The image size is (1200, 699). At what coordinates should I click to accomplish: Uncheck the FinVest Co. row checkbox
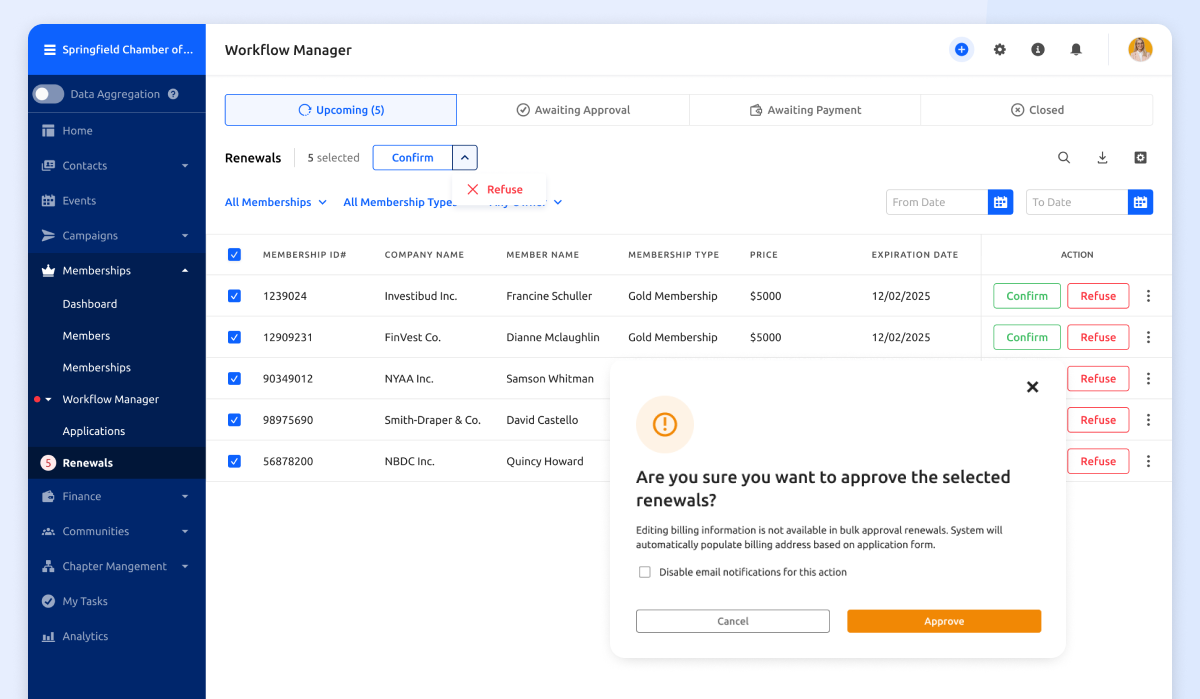click(x=234, y=337)
